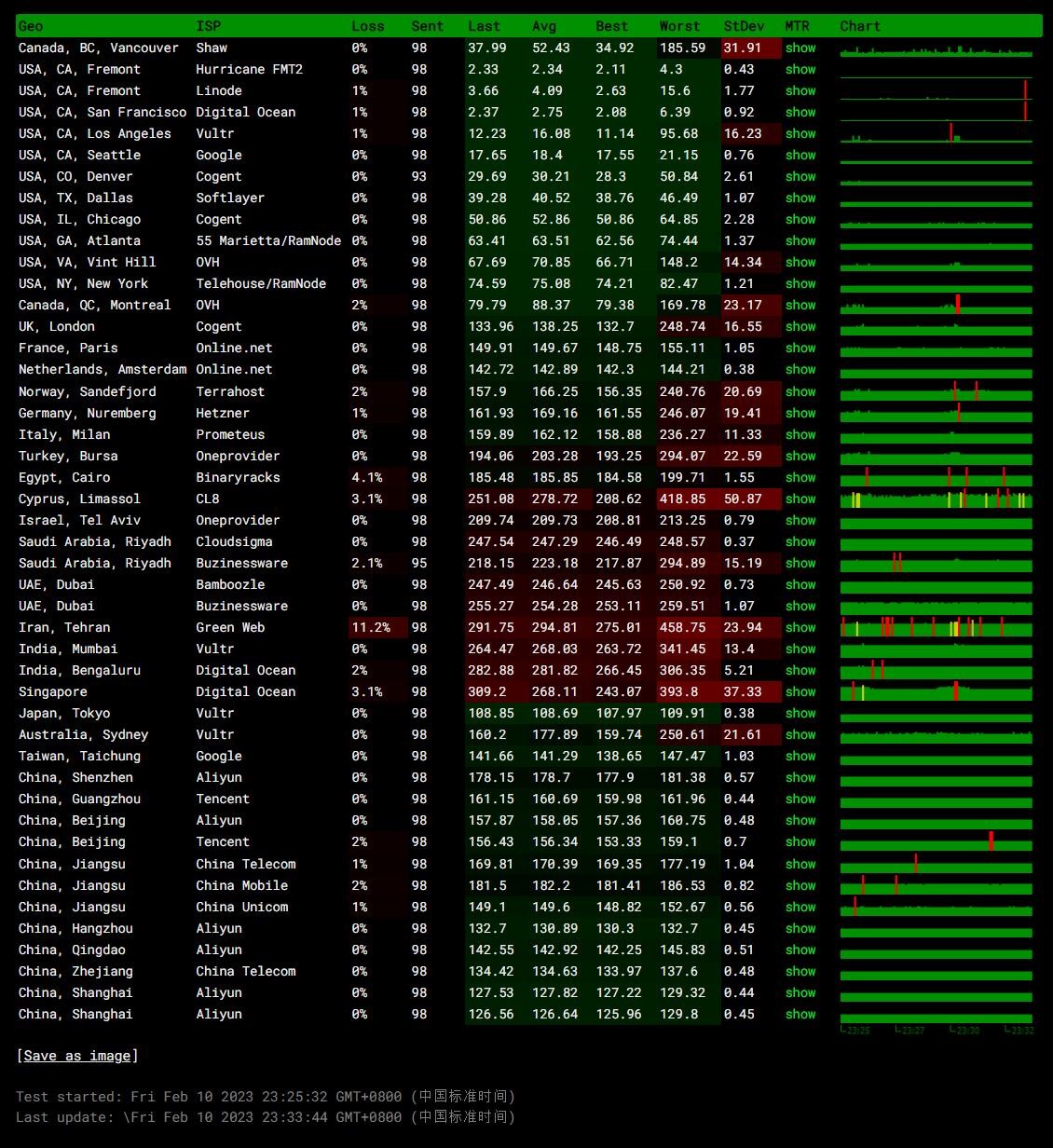Viewport: 1053px width, 1148px height.
Task: Select the 93 sent value for Denver
Action: click(419, 176)
